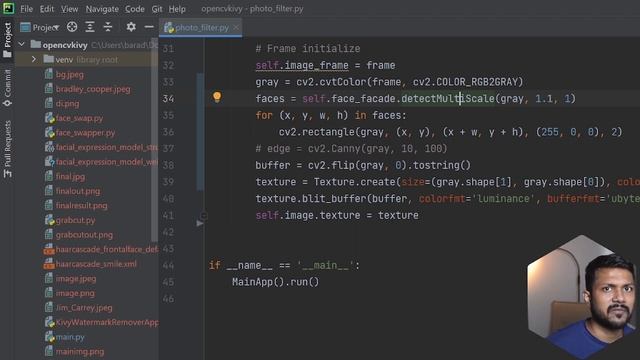Click the image file icon of bg.jpeg
Viewport: 640px width, 360px height.
49,74
